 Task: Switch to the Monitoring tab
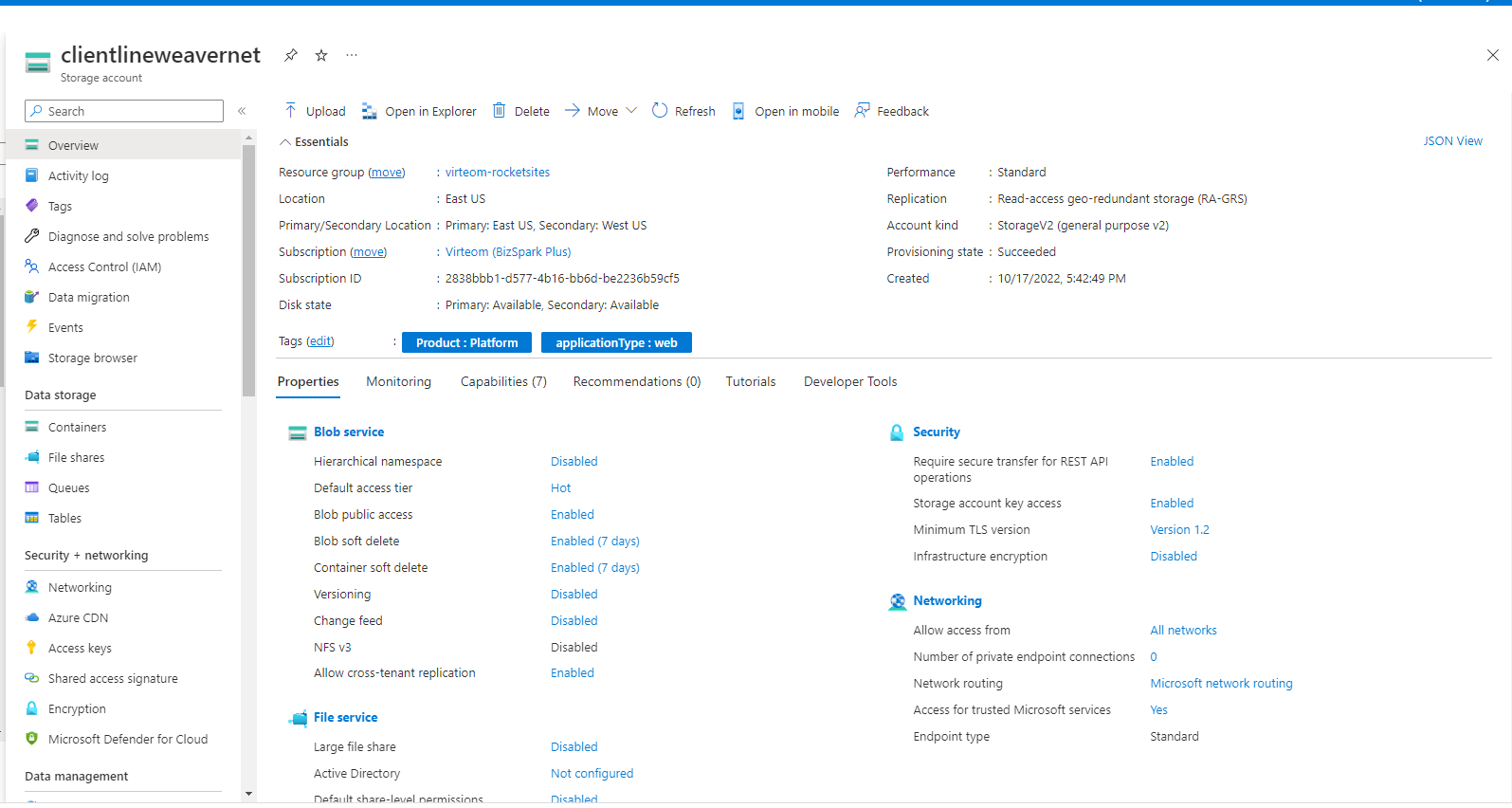pyautogui.click(x=398, y=381)
